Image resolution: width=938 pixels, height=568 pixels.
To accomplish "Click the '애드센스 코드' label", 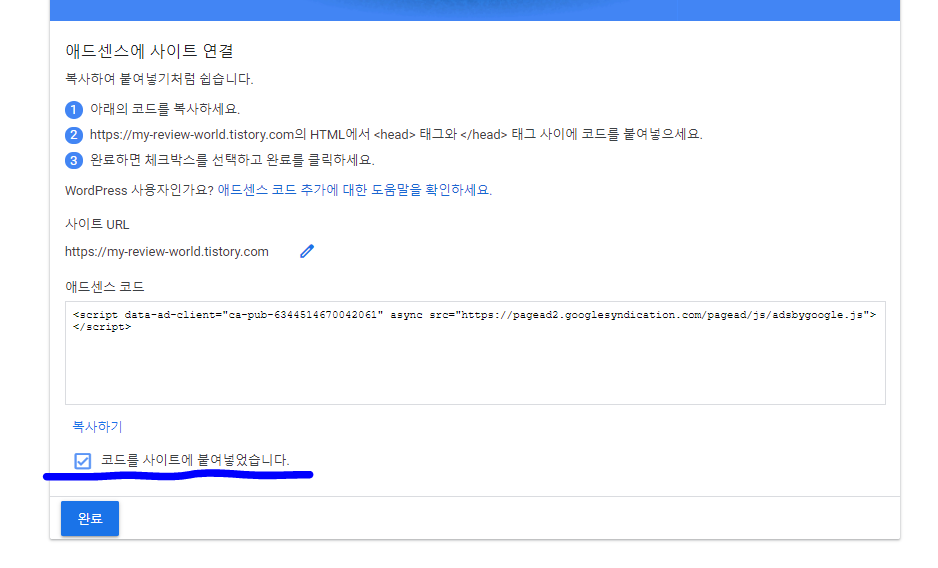I will pos(105,287).
